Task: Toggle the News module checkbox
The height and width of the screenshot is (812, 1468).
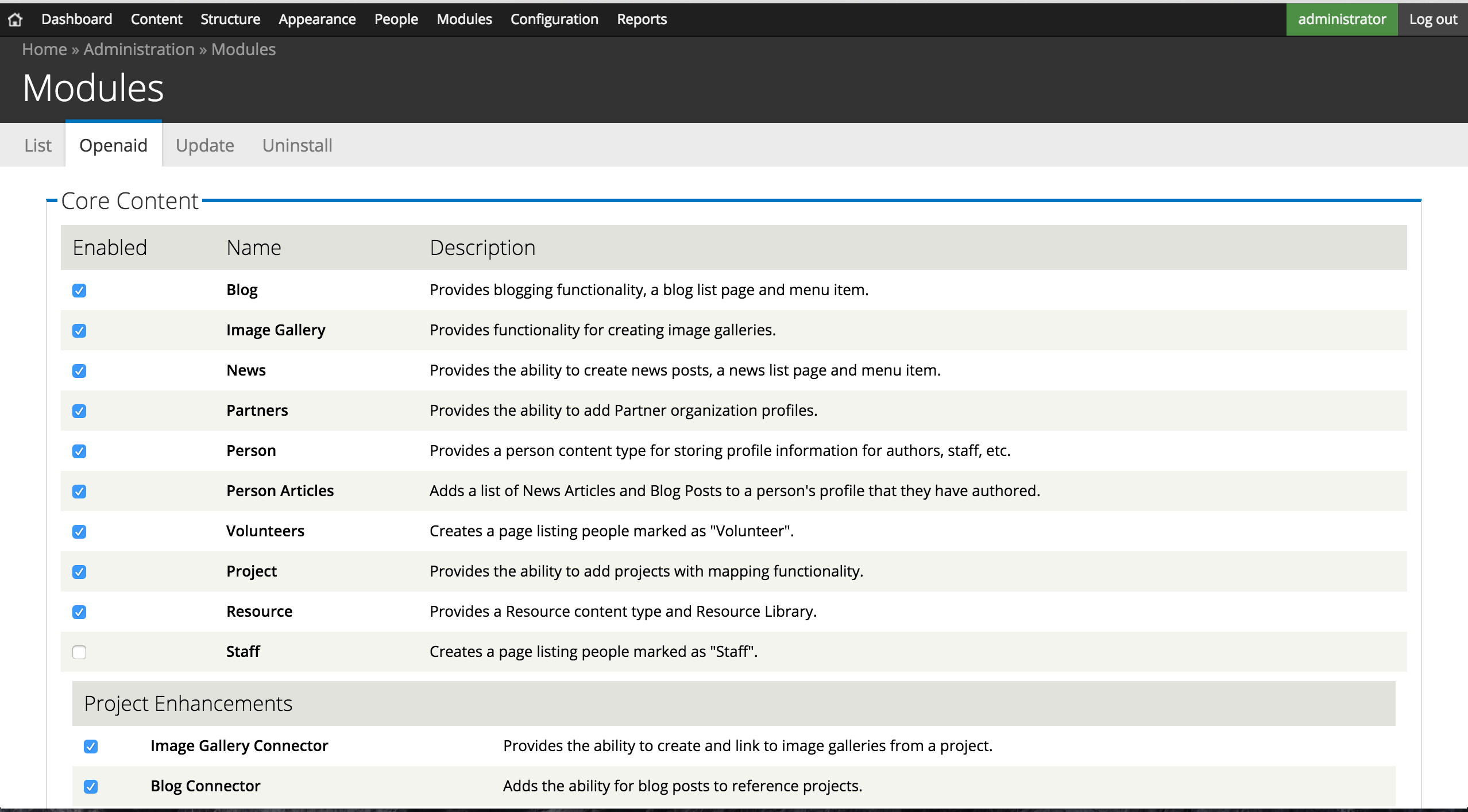Action: pyautogui.click(x=80, y=371)
